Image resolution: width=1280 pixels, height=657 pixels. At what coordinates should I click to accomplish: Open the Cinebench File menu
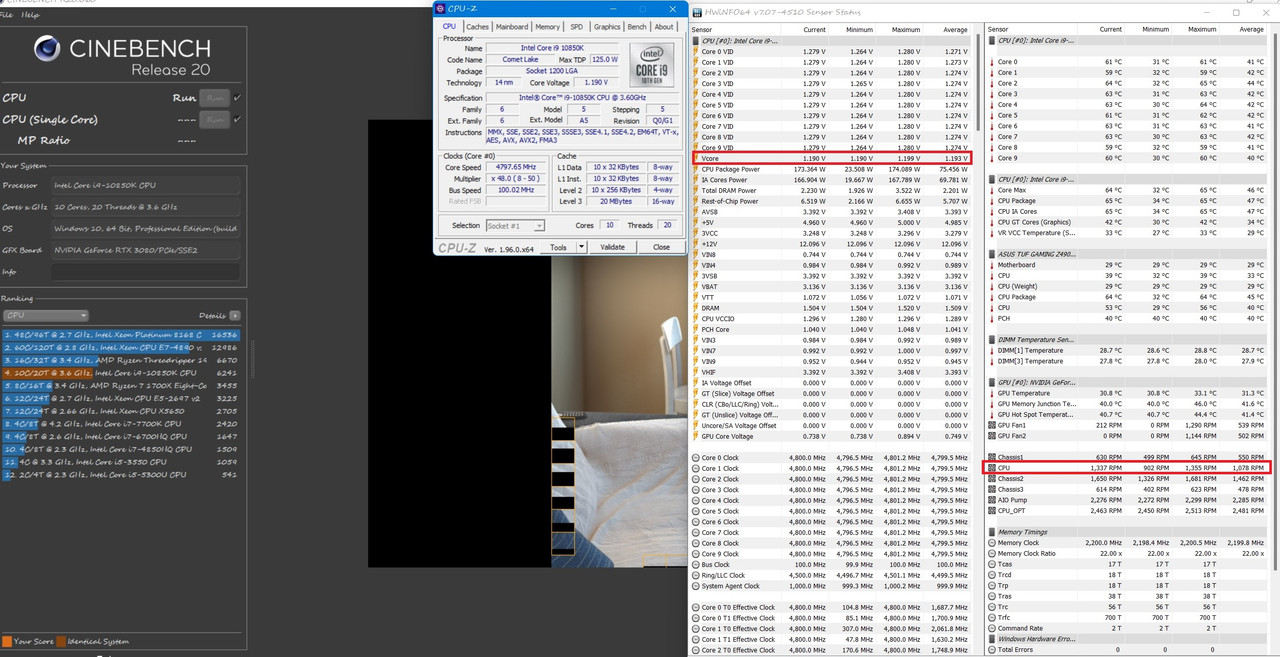pos(7,15)
